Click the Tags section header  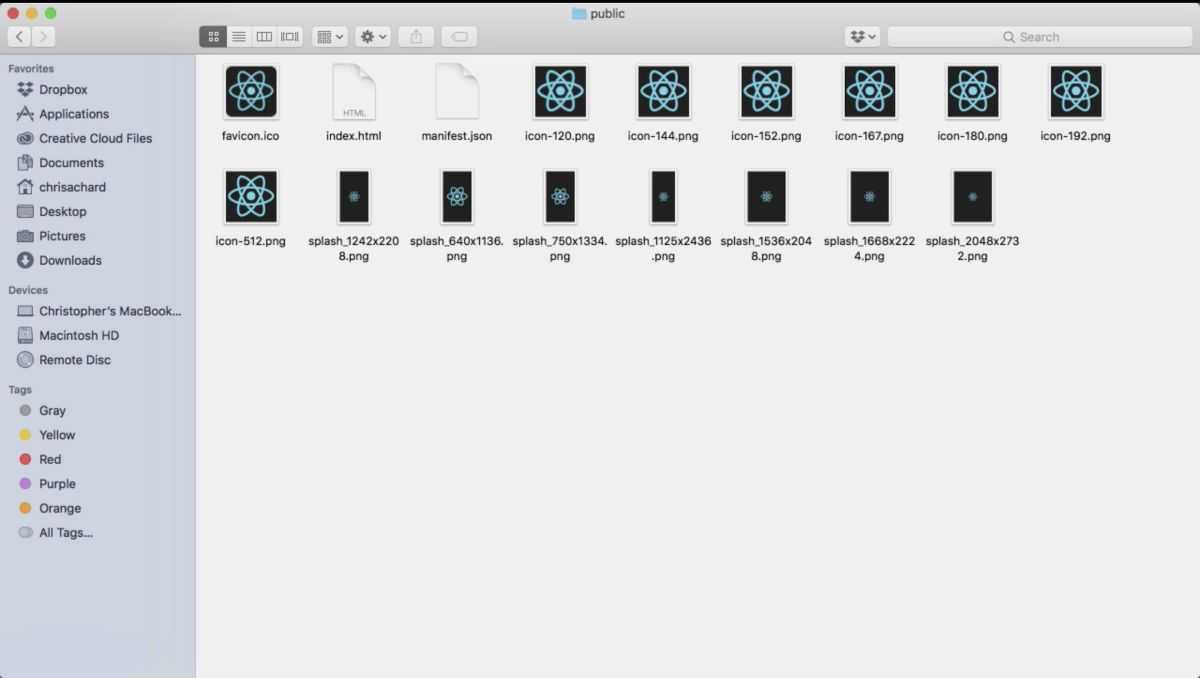tap(20, 390)
